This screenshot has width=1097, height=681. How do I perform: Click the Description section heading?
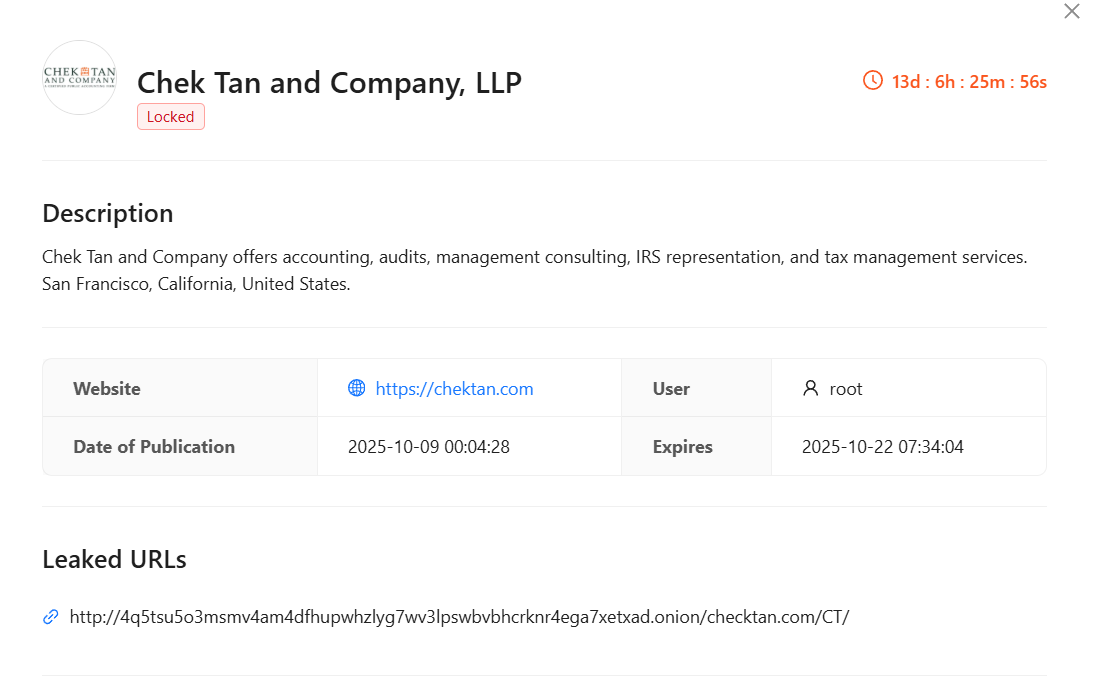pos(107,213)
